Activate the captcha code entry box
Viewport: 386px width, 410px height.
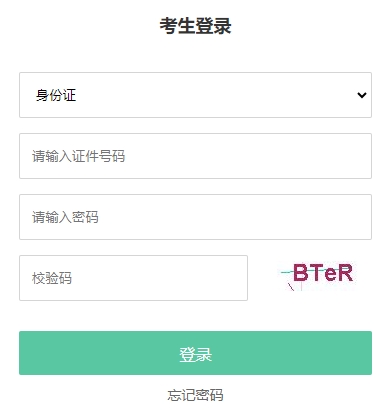[133, 278]
